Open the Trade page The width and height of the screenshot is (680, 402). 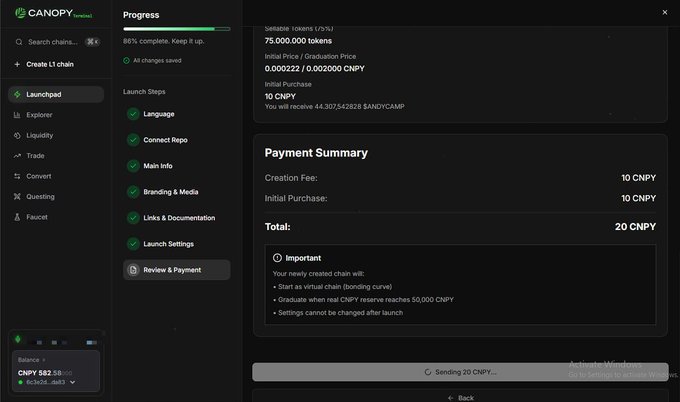[35, 156]
